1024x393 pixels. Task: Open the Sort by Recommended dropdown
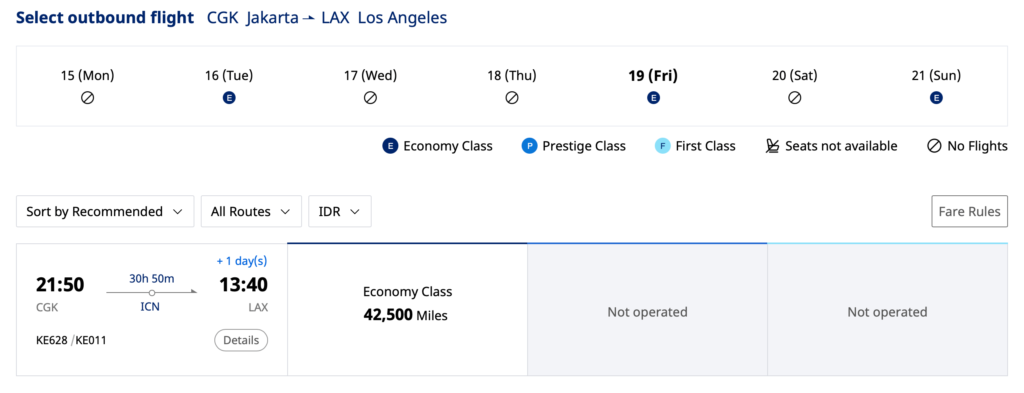pyautogui.click(x=105, y=212)
